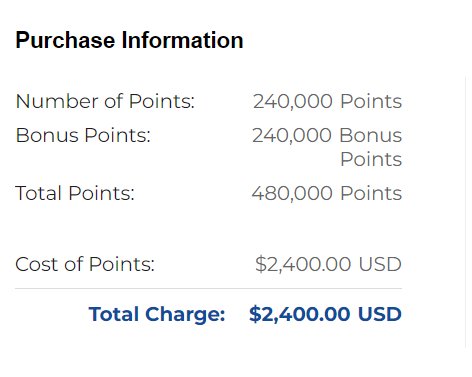This screenshot has height=377, width=472.
Task: Select the Total Points label
Action: [x=75, y=193]
